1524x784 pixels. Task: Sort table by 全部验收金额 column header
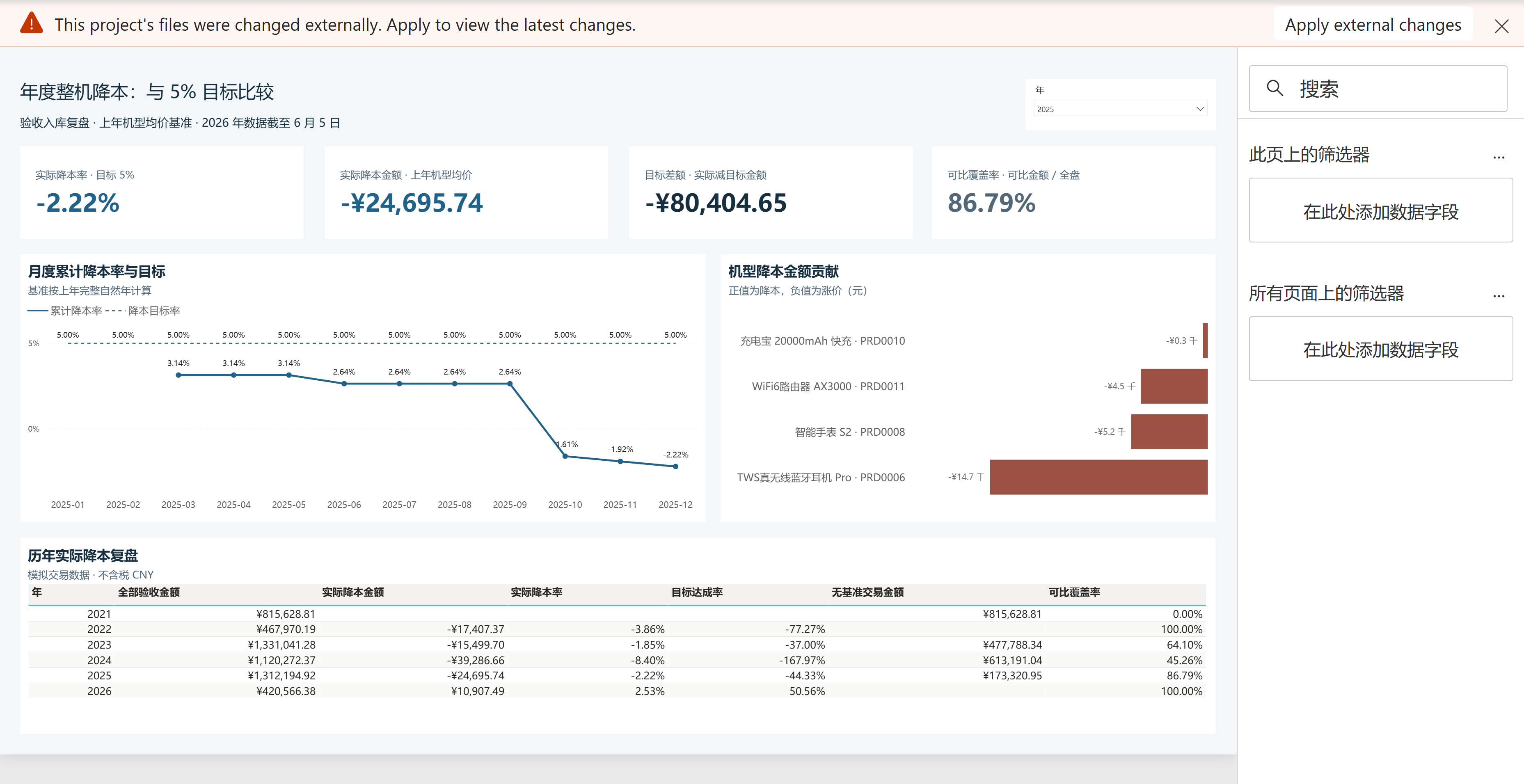tap(149, 592)
